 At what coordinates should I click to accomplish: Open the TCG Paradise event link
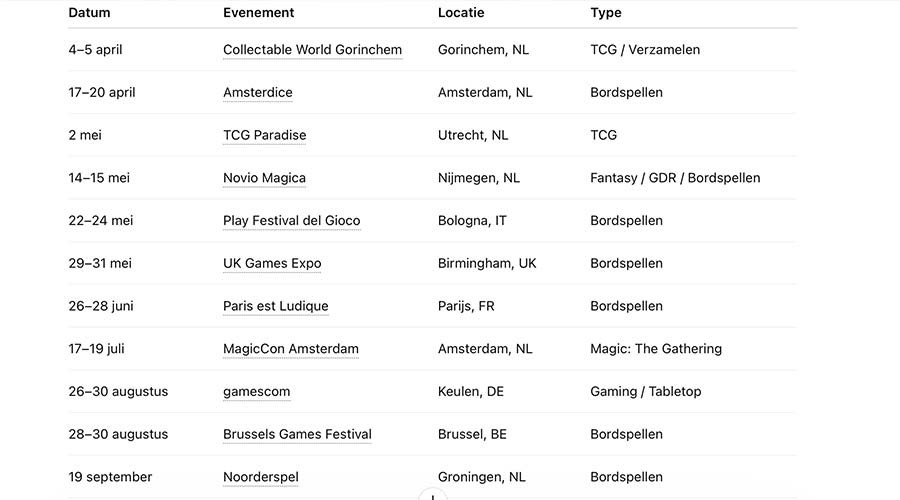(x=264, y=136)
